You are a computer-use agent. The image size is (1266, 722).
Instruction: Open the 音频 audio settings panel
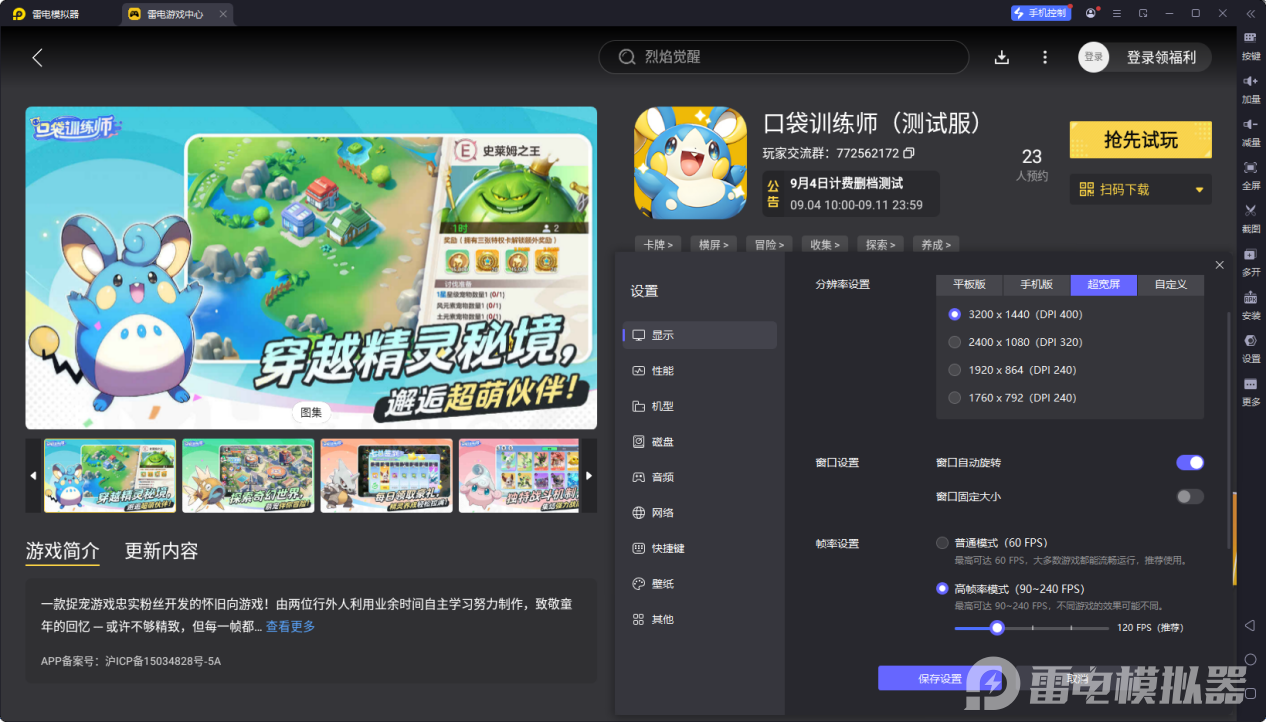click(x=661, y=477)
